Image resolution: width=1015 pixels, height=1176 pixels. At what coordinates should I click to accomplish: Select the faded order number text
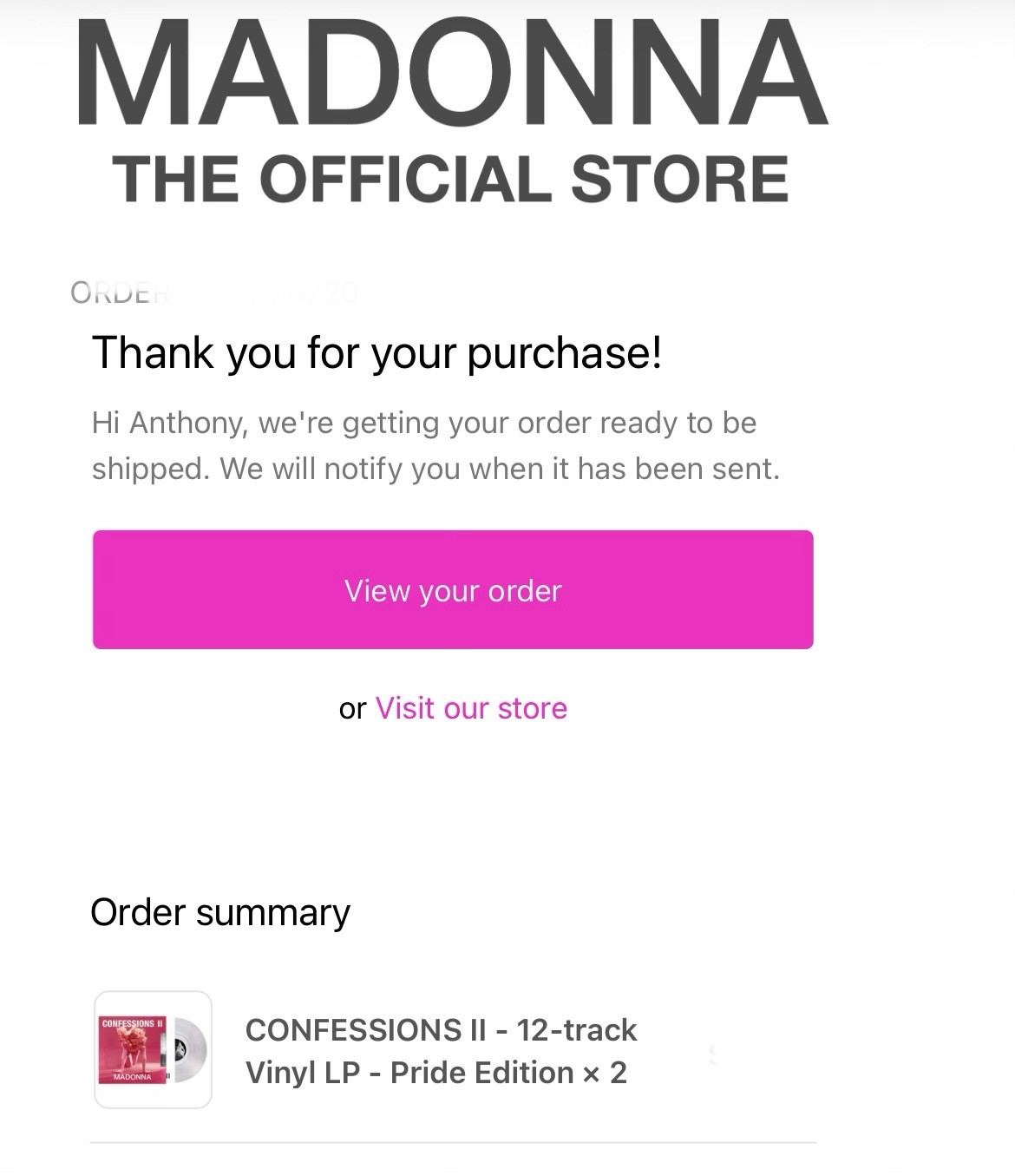(213, 292)
